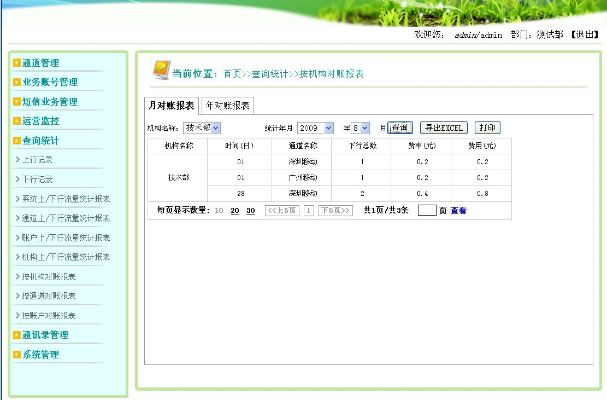Screen dimensions: 607x400
Task: Click the orange icon beside 短信业务管理
Action: [x=17, y=101]
